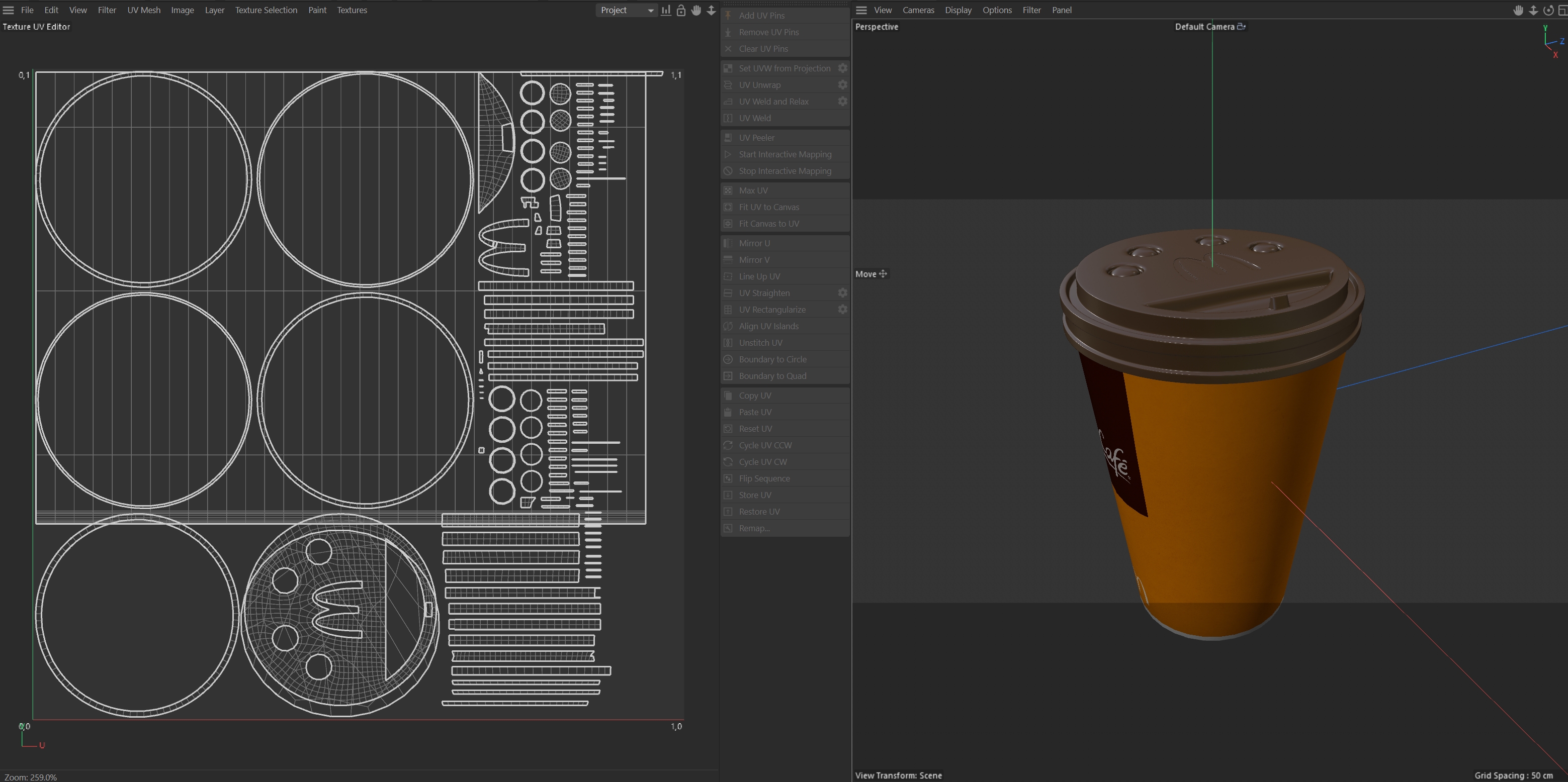Click the Default Camera link icon

1241,26
